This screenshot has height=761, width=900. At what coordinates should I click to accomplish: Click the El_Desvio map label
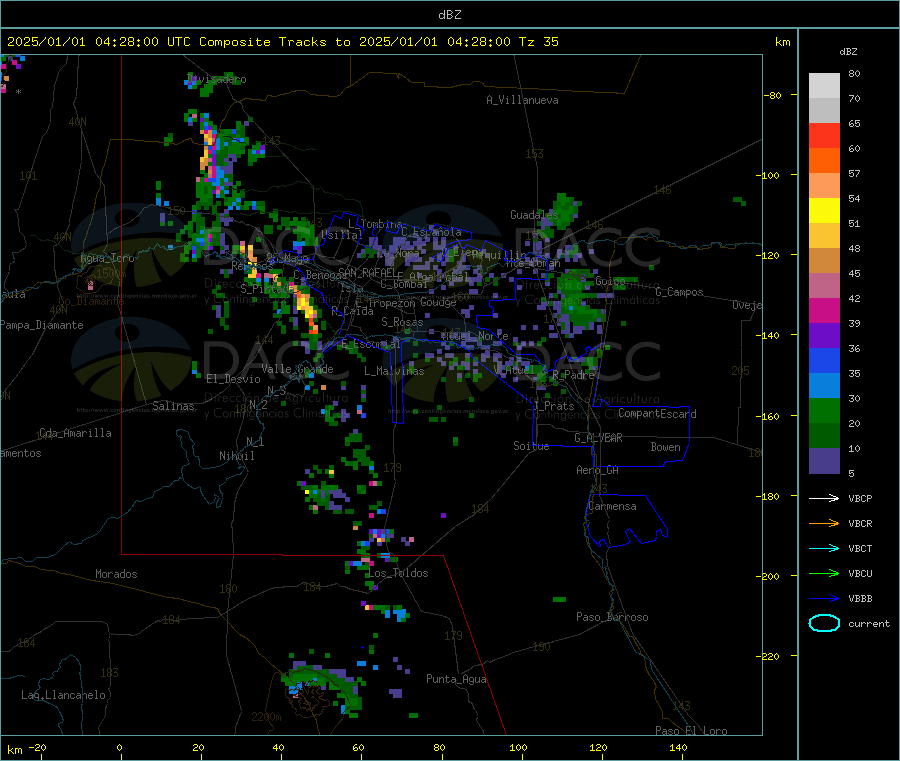pos(233,379)
